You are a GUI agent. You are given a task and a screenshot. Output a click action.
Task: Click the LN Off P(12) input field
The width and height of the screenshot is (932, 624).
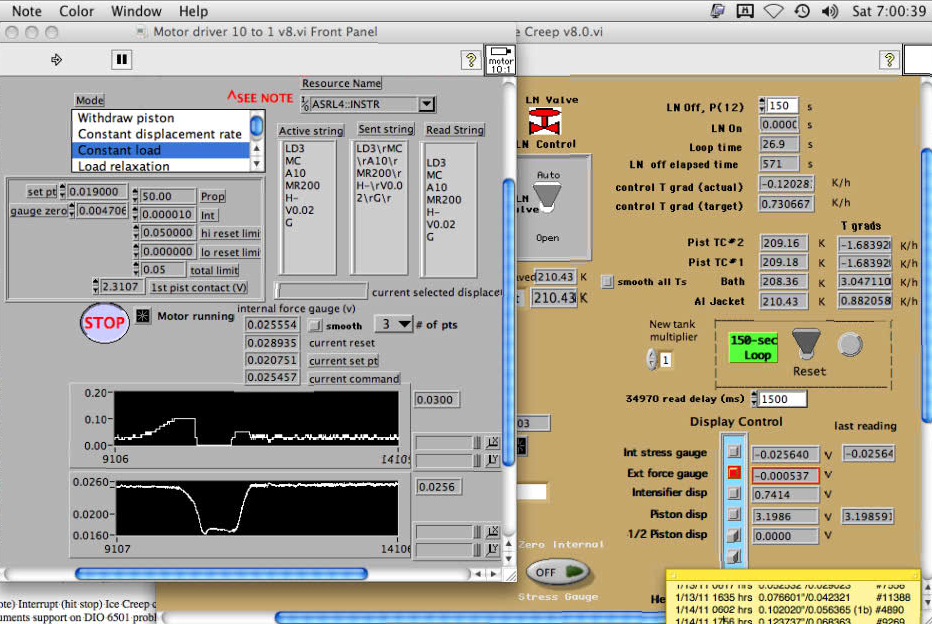(x=782, y=106)
